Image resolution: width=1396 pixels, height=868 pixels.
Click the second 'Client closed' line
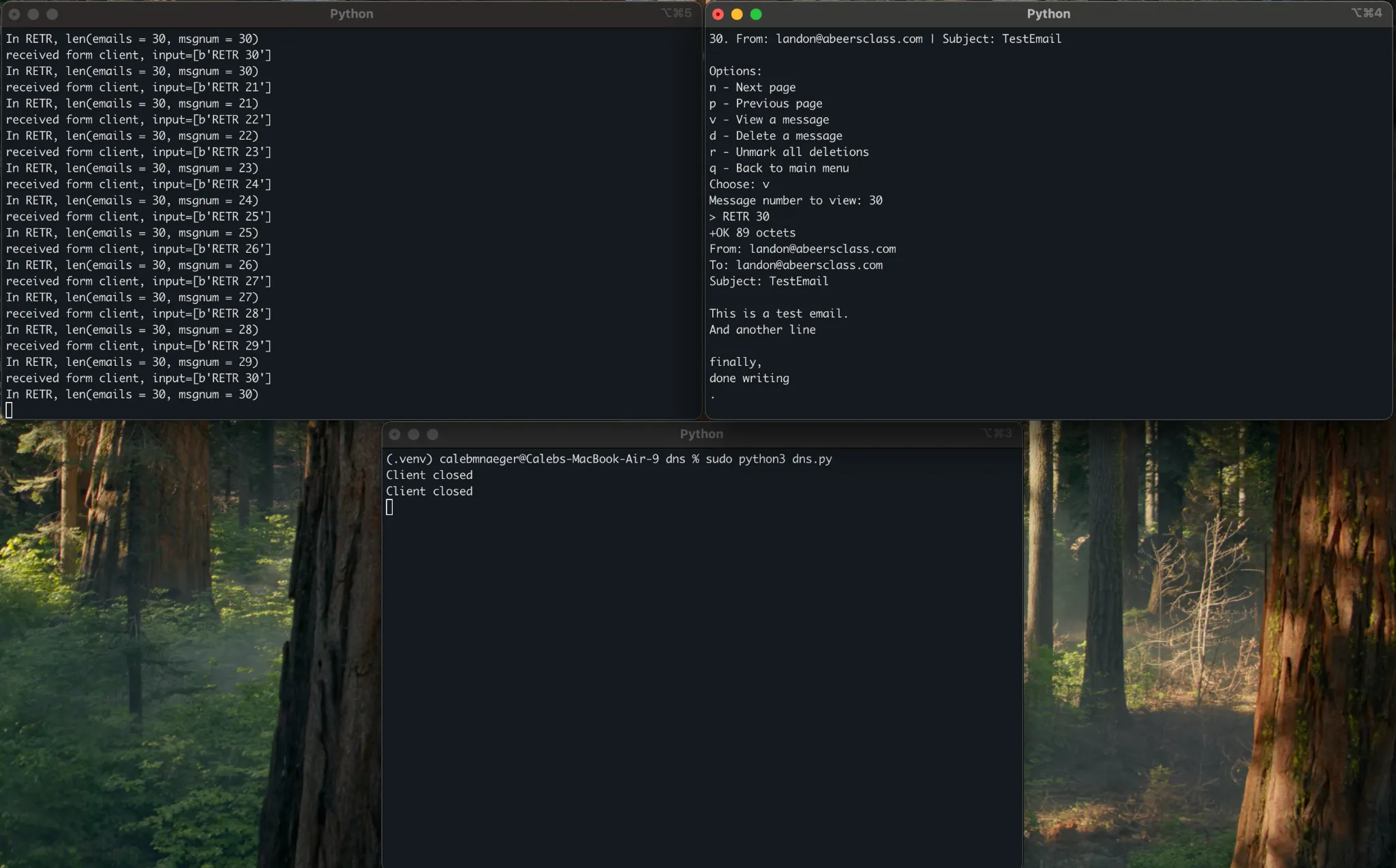point(429,491)
